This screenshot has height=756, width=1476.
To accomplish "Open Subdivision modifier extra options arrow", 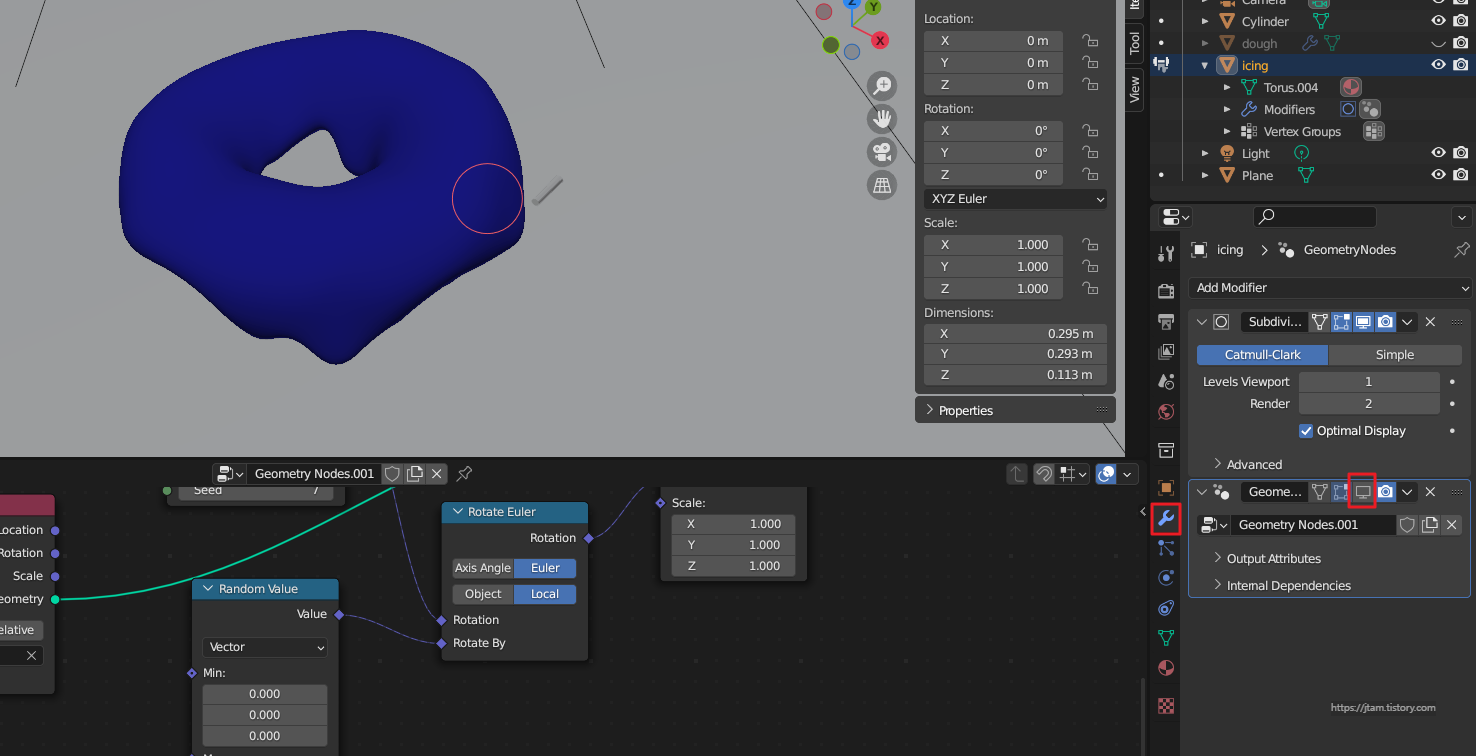I will pos(1407,322).
